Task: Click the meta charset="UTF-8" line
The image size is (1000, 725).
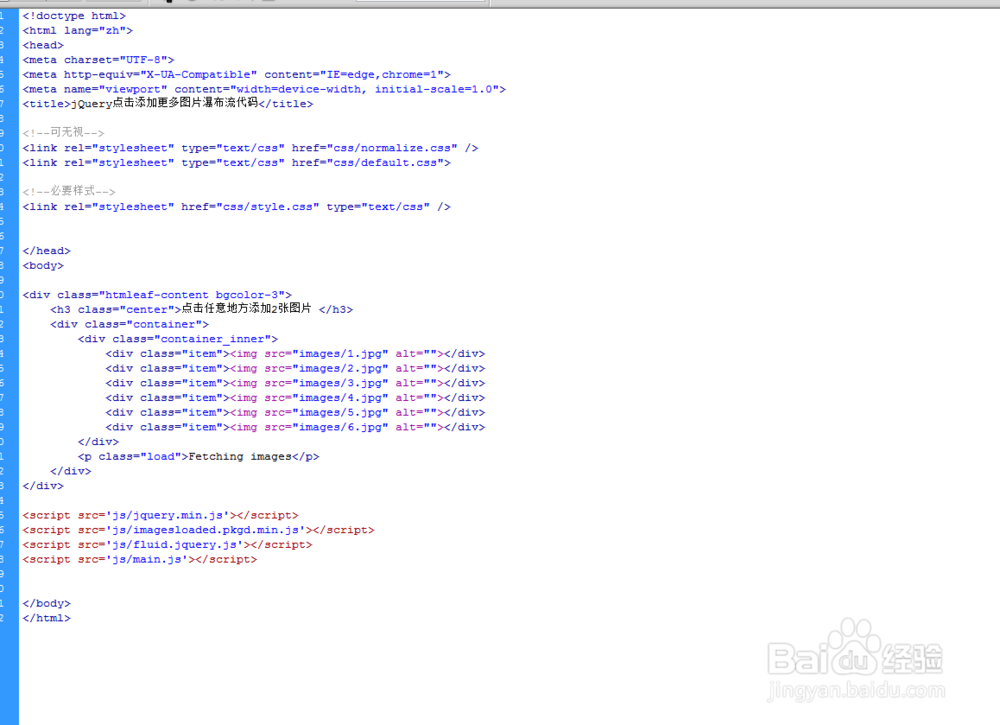Action: point(98,60)
